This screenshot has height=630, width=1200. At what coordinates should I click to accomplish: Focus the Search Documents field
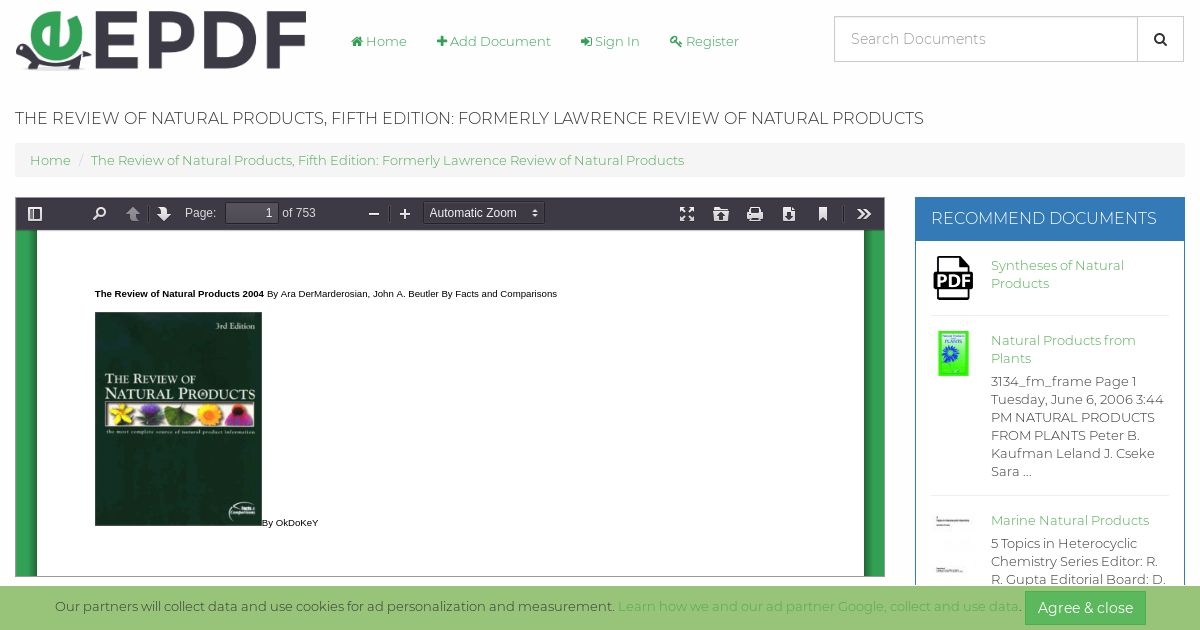tap(986, 39)
